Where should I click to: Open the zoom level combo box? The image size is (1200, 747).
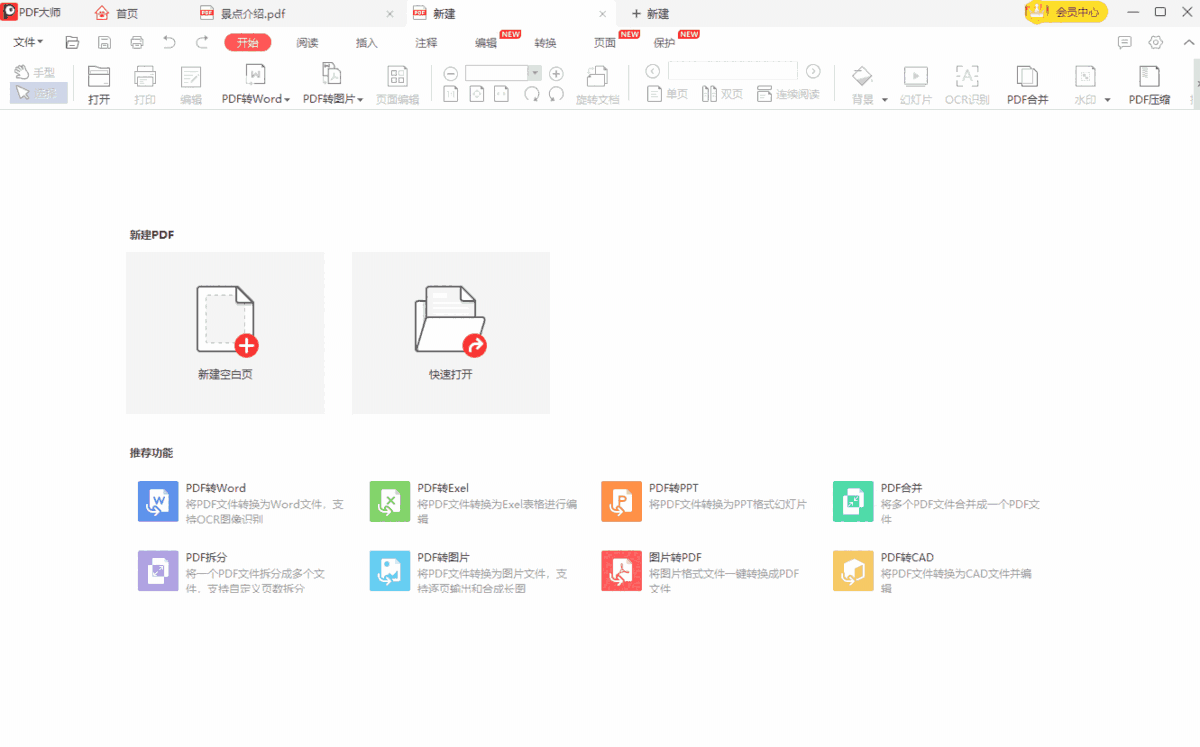[x=534, y=73]
